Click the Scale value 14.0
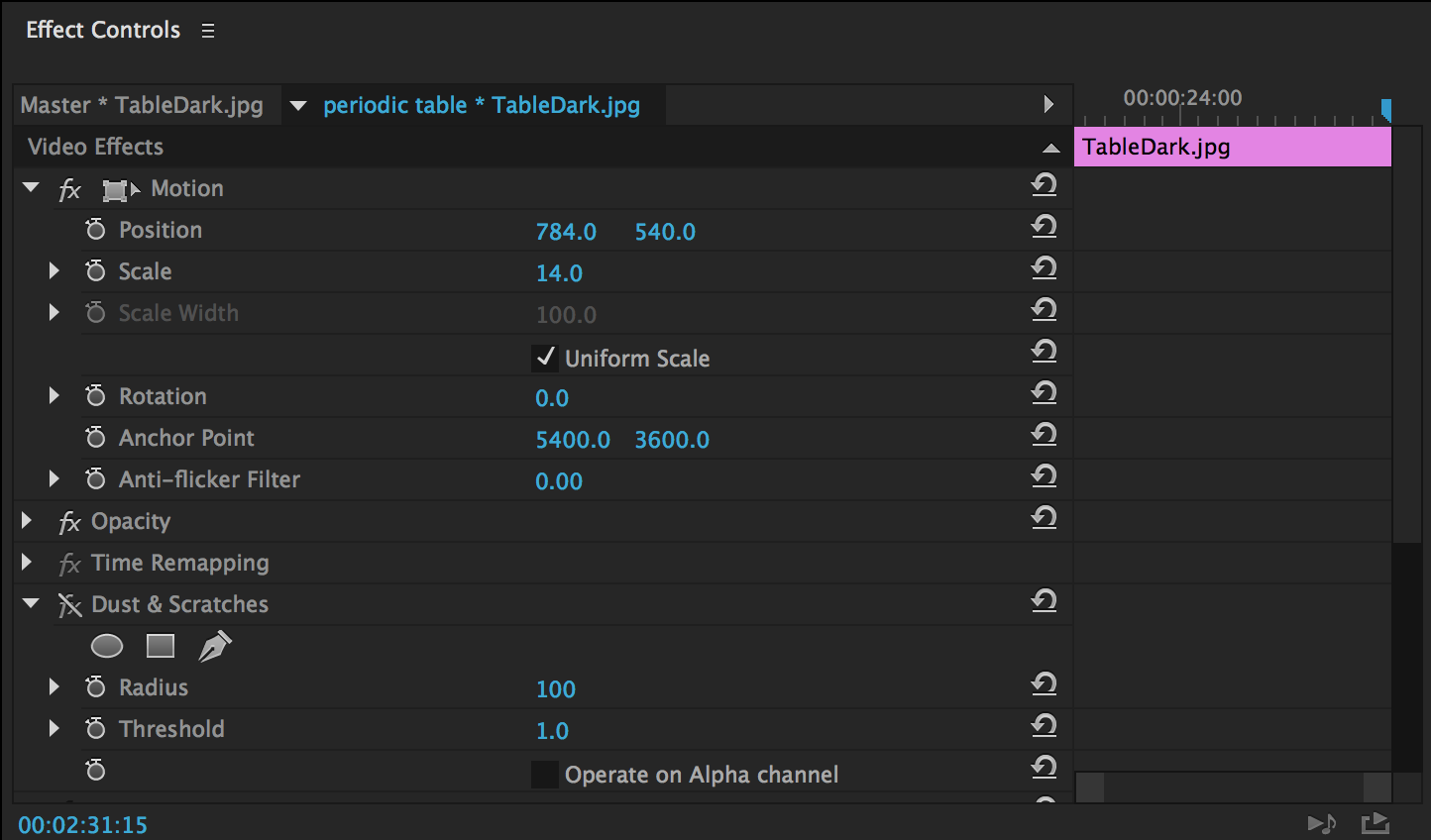The image size is (1431, 840). 559,273
